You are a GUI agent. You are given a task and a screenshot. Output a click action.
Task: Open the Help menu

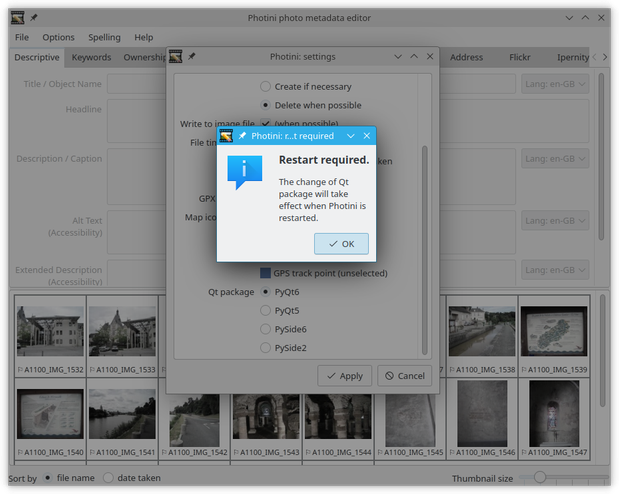pyautogui.click(x=144, y=37)
